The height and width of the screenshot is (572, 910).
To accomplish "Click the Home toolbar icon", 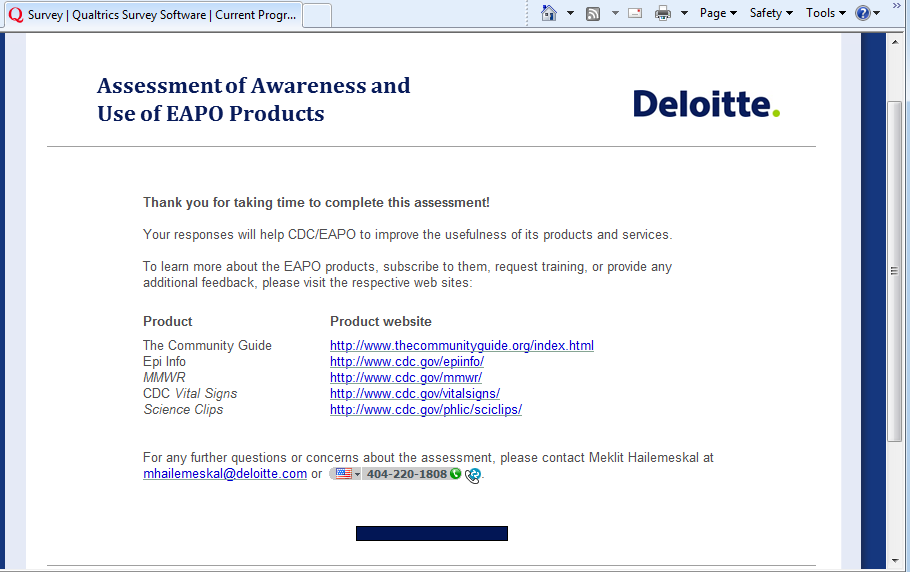I will tap(548, 13).
